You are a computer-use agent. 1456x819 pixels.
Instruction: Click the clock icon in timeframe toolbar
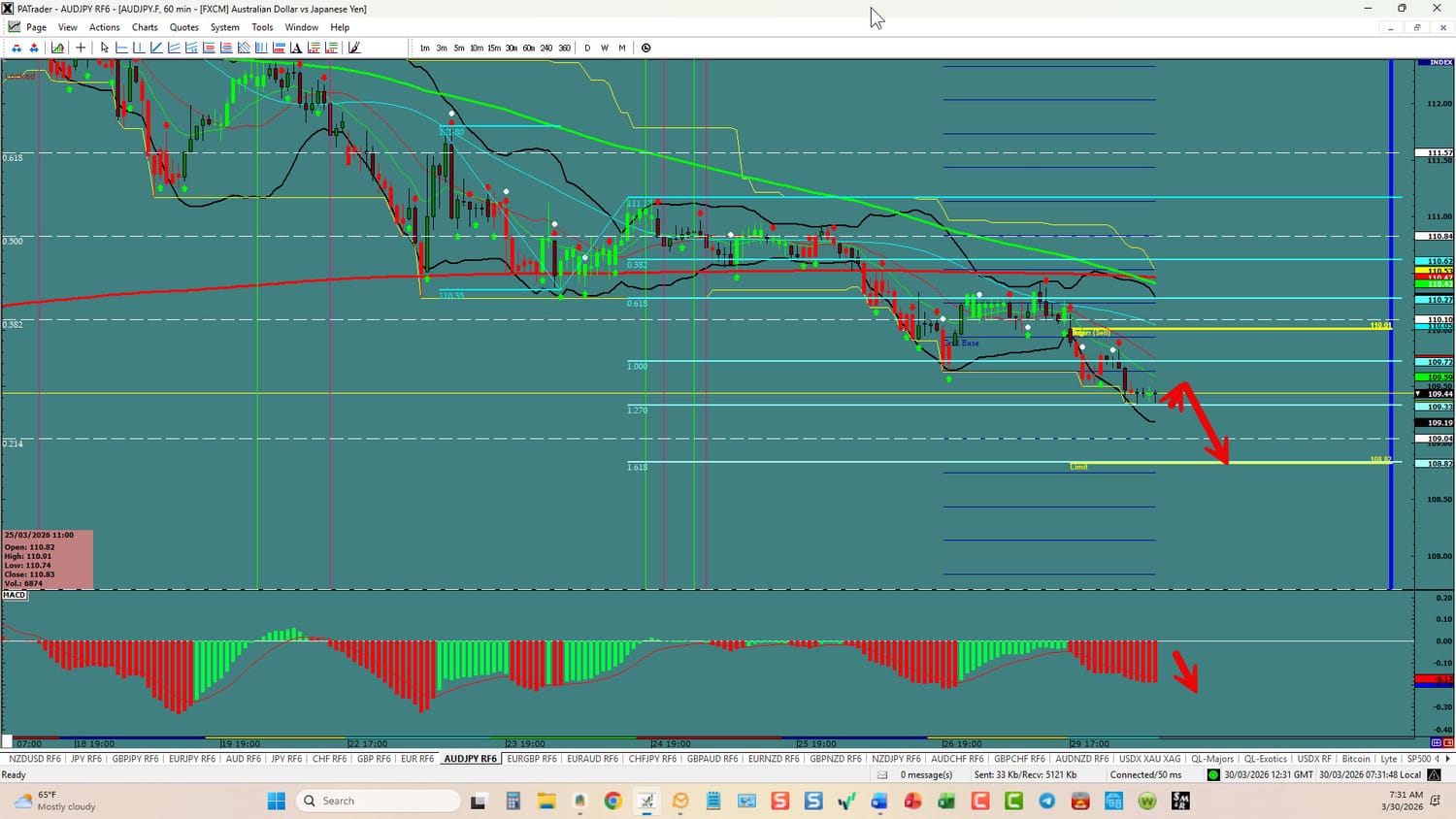[645, 48]
